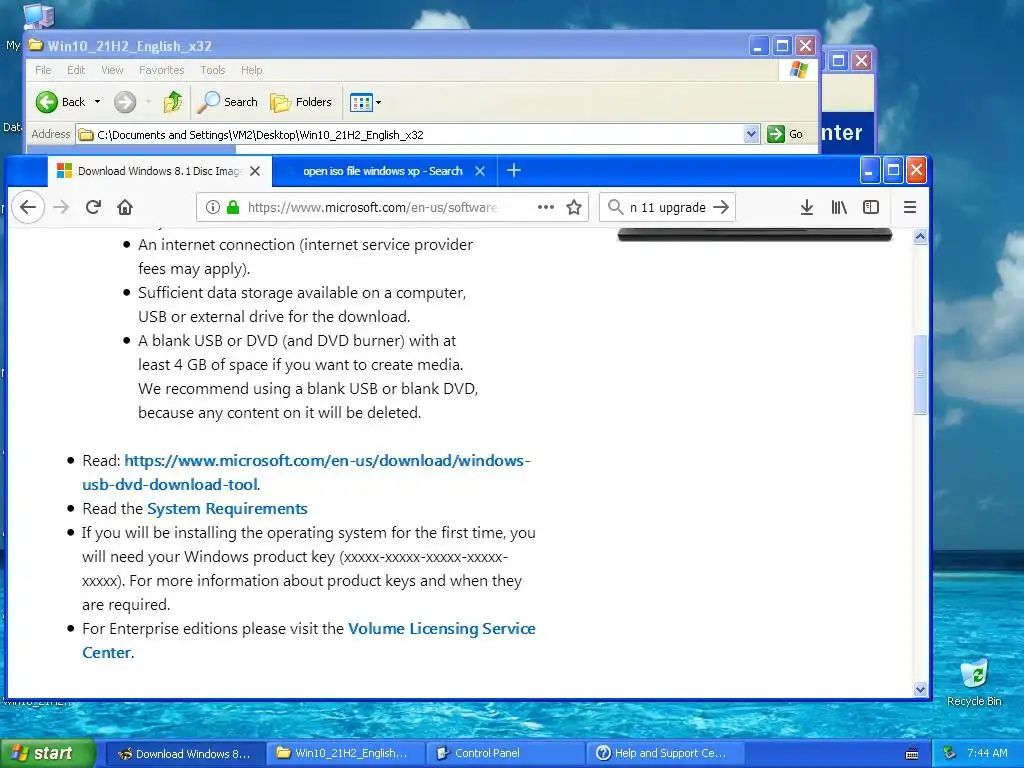The width and height of the screenshot is (1024, 768).
Task: Click the Firefox search box text
Action: 667,207
